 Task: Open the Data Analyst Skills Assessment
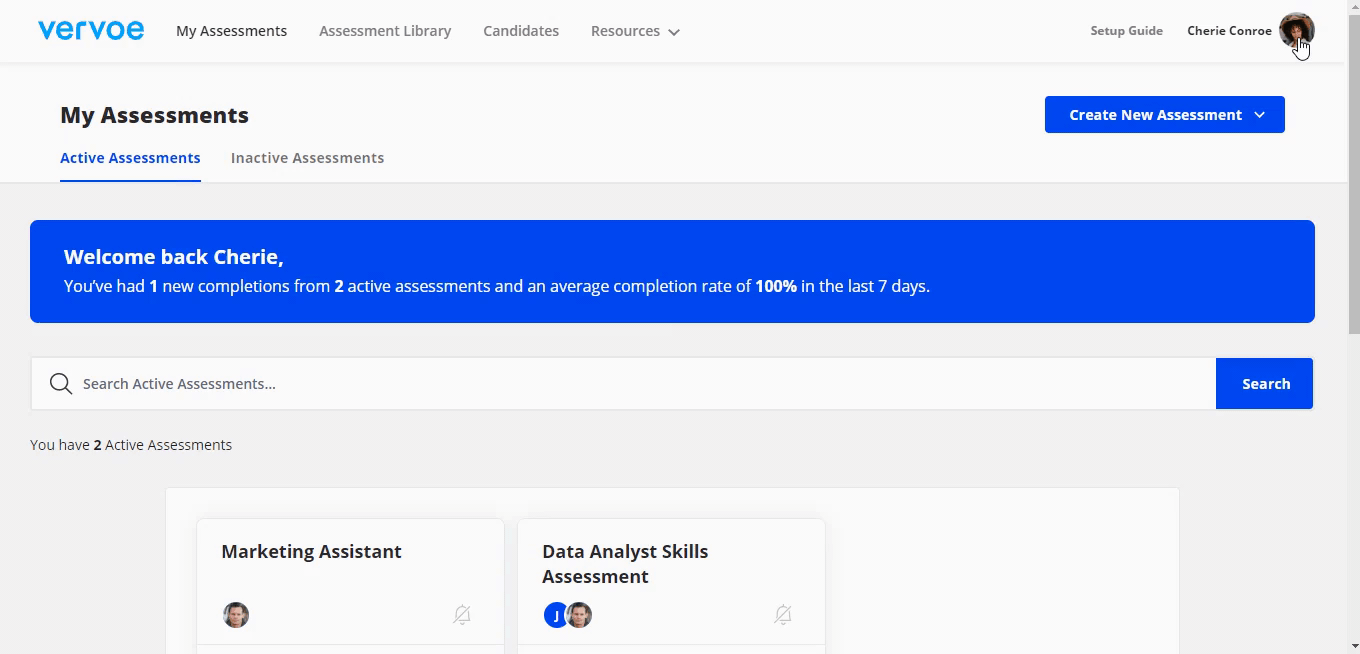(x=625, y=564)
